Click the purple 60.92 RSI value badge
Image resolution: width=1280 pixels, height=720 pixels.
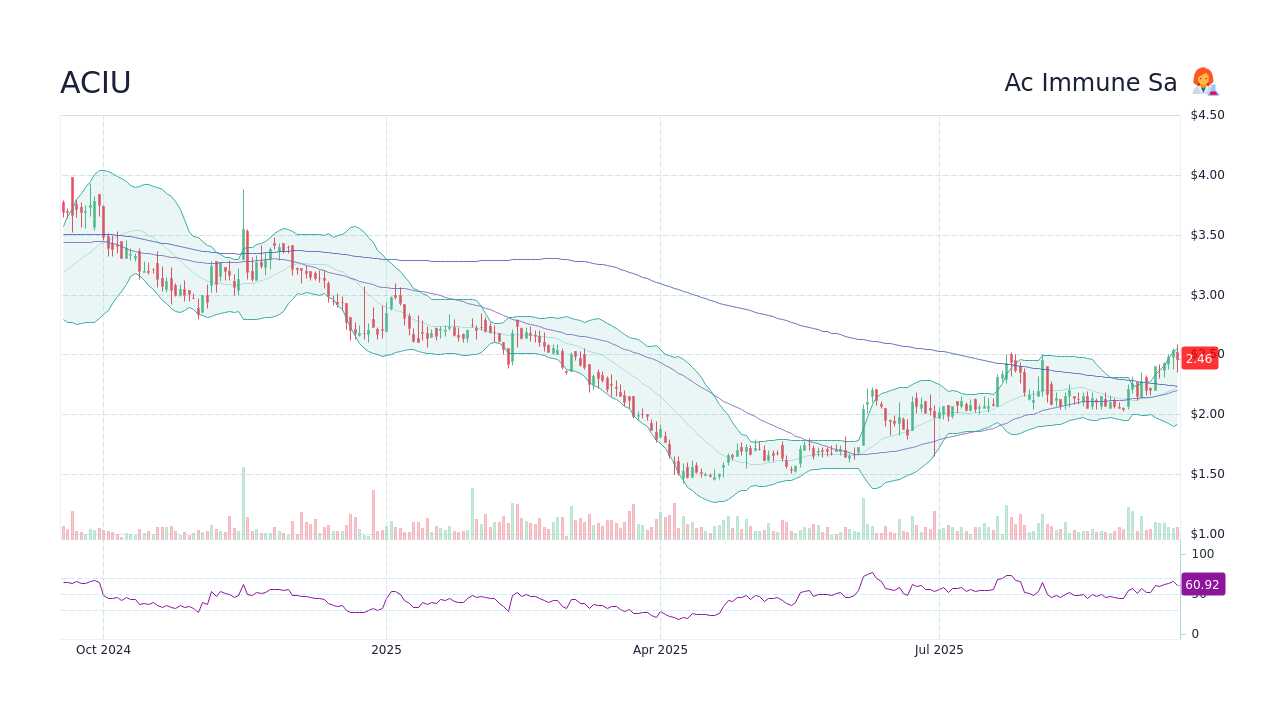[x=1203, y=584]
